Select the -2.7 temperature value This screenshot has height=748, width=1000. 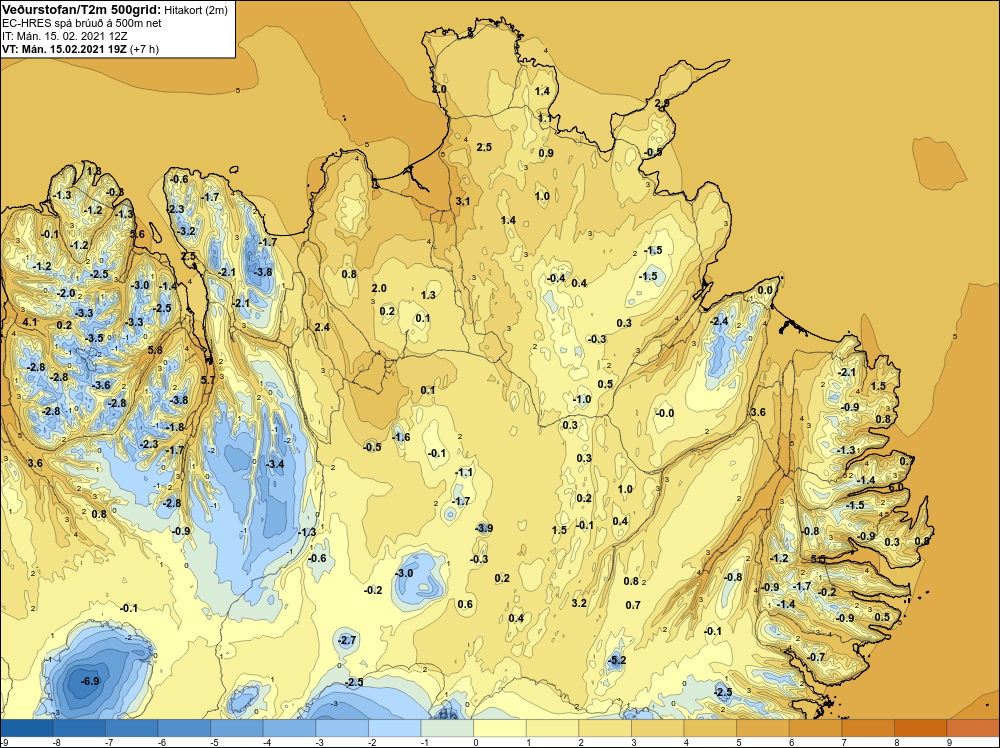tap(347, 640)
